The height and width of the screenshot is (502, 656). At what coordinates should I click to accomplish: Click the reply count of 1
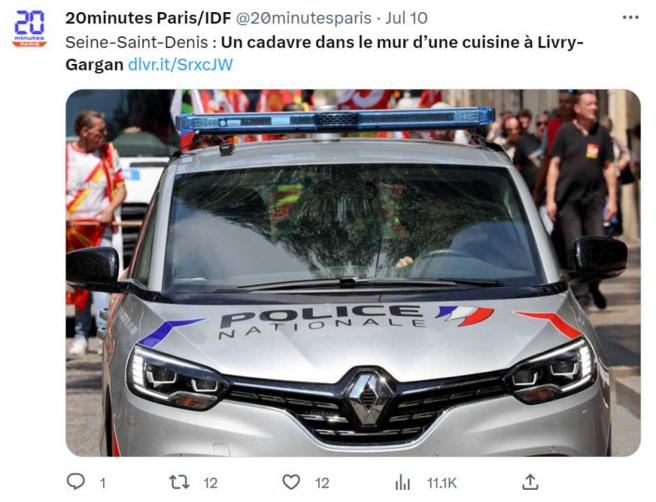click(x=102, y=483)
